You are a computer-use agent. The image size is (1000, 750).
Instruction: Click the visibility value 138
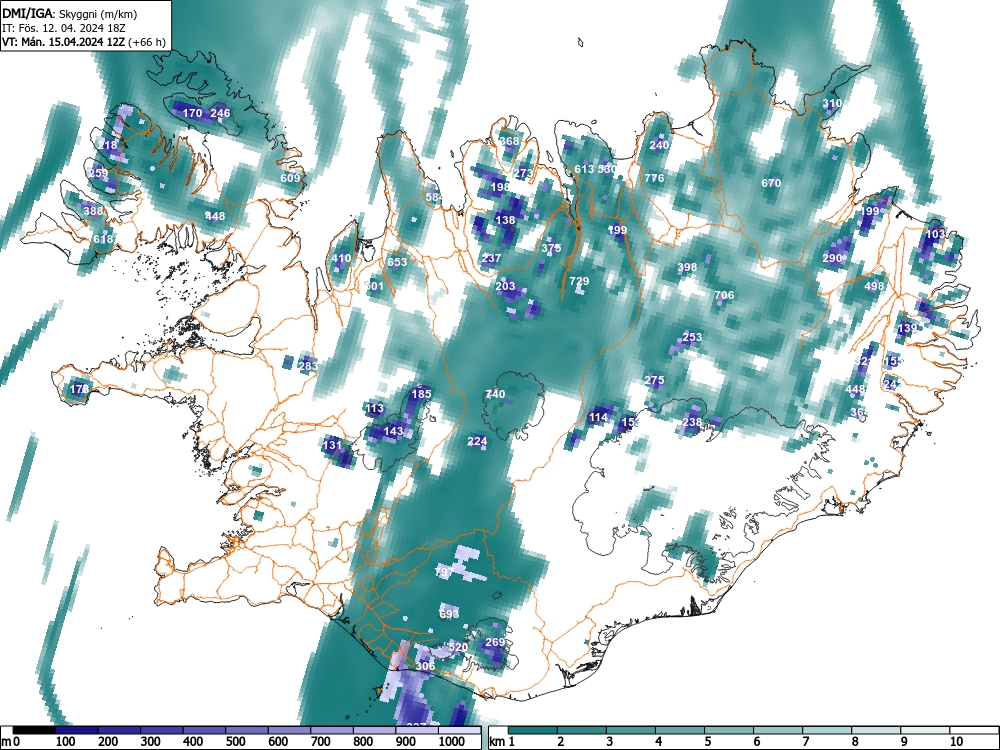click(x=505, y=220)
